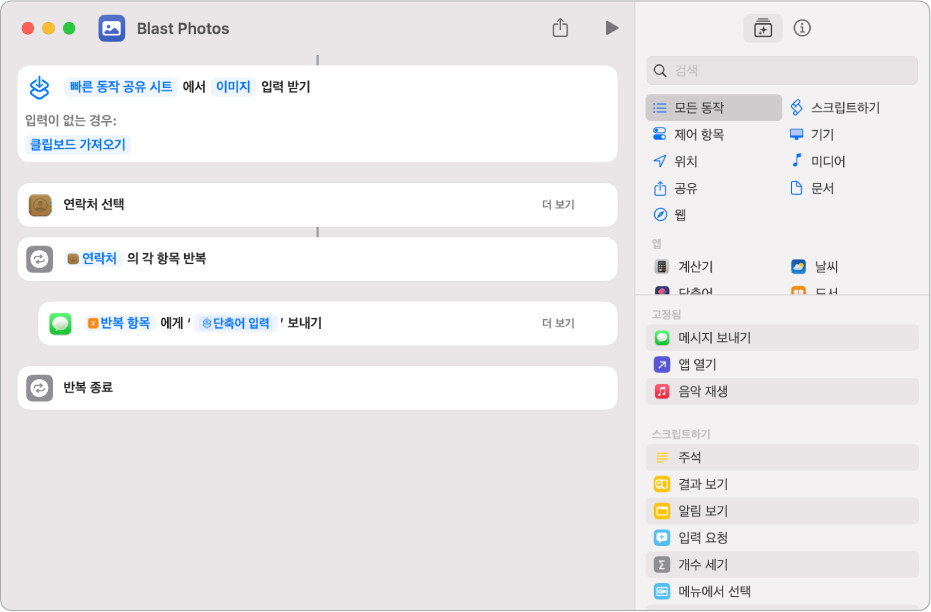Viewport: 931px width, 612px height.
Task: Click the Blast Photos shortcut icon
Action: tap(112, 28)
